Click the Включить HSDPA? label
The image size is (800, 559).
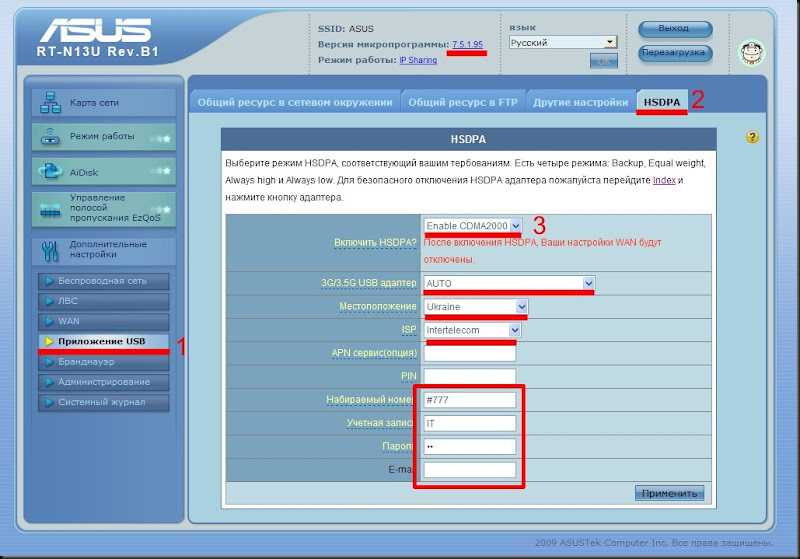coord(375,243)
